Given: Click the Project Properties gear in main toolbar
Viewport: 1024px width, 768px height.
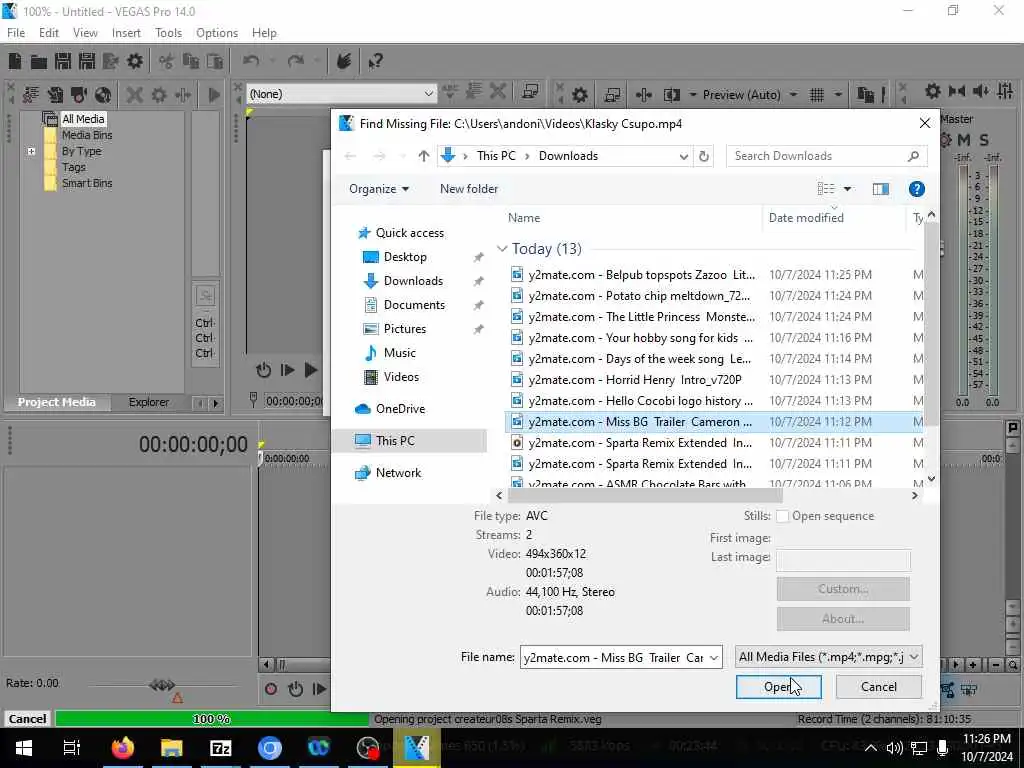Looking at the screenshot, I should [135, 61].
